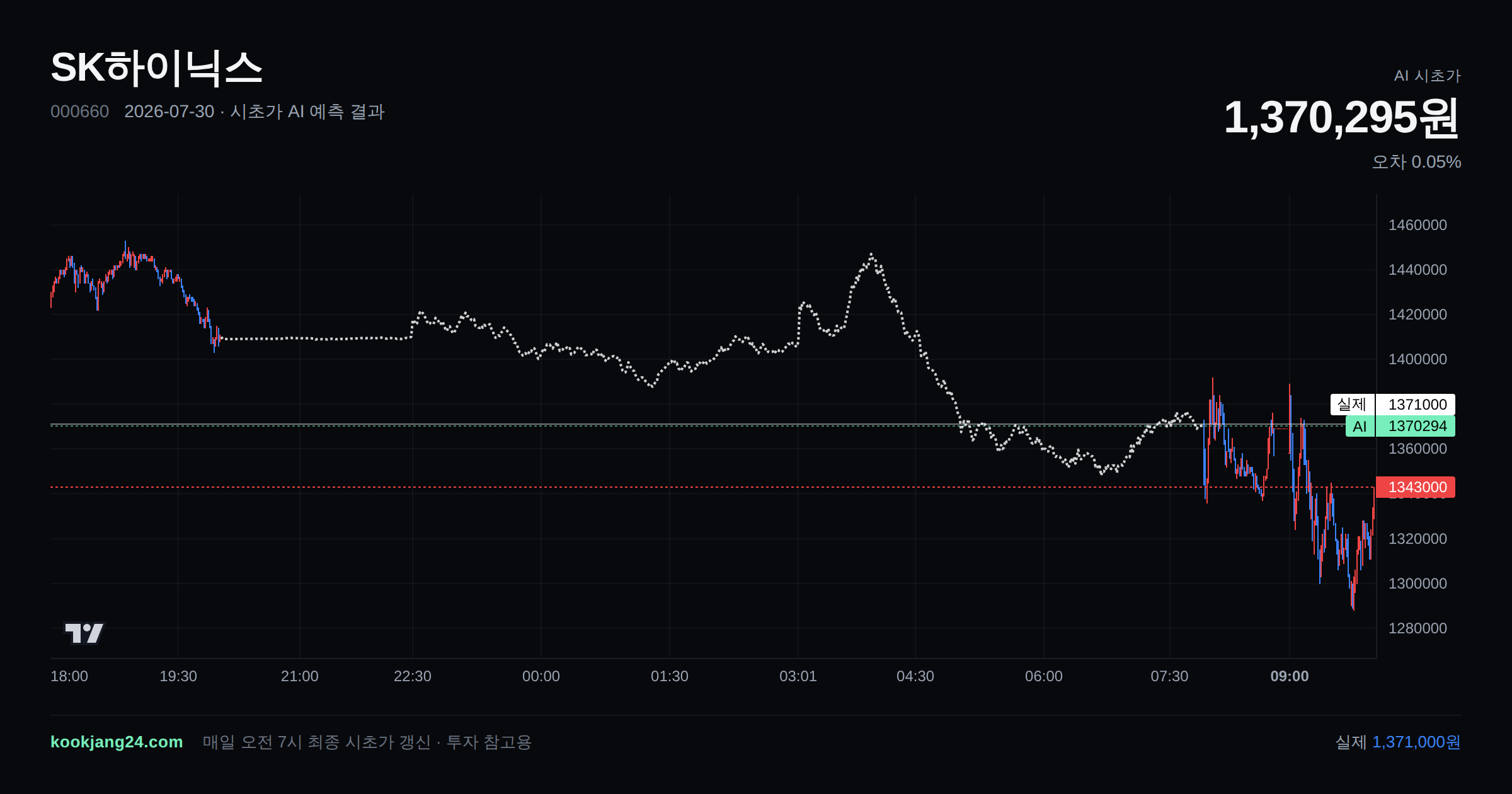The image size is (1512, 794).
Task: Click the 1360000 price axis label
Action: pyautogui.click(x=1417, y=449)
